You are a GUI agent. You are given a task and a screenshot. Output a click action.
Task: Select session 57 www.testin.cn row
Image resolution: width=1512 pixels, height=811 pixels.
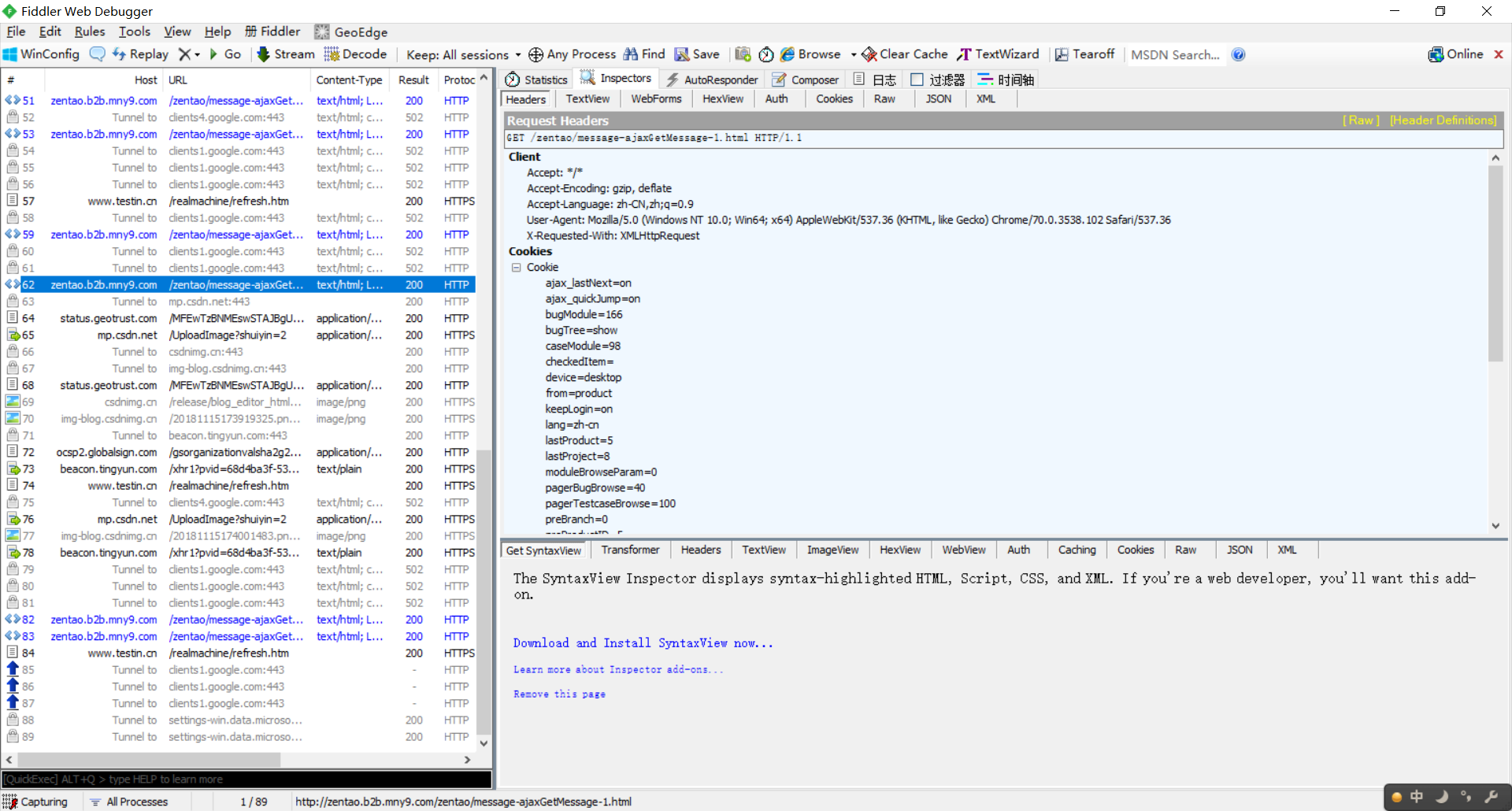coord(239,202)
